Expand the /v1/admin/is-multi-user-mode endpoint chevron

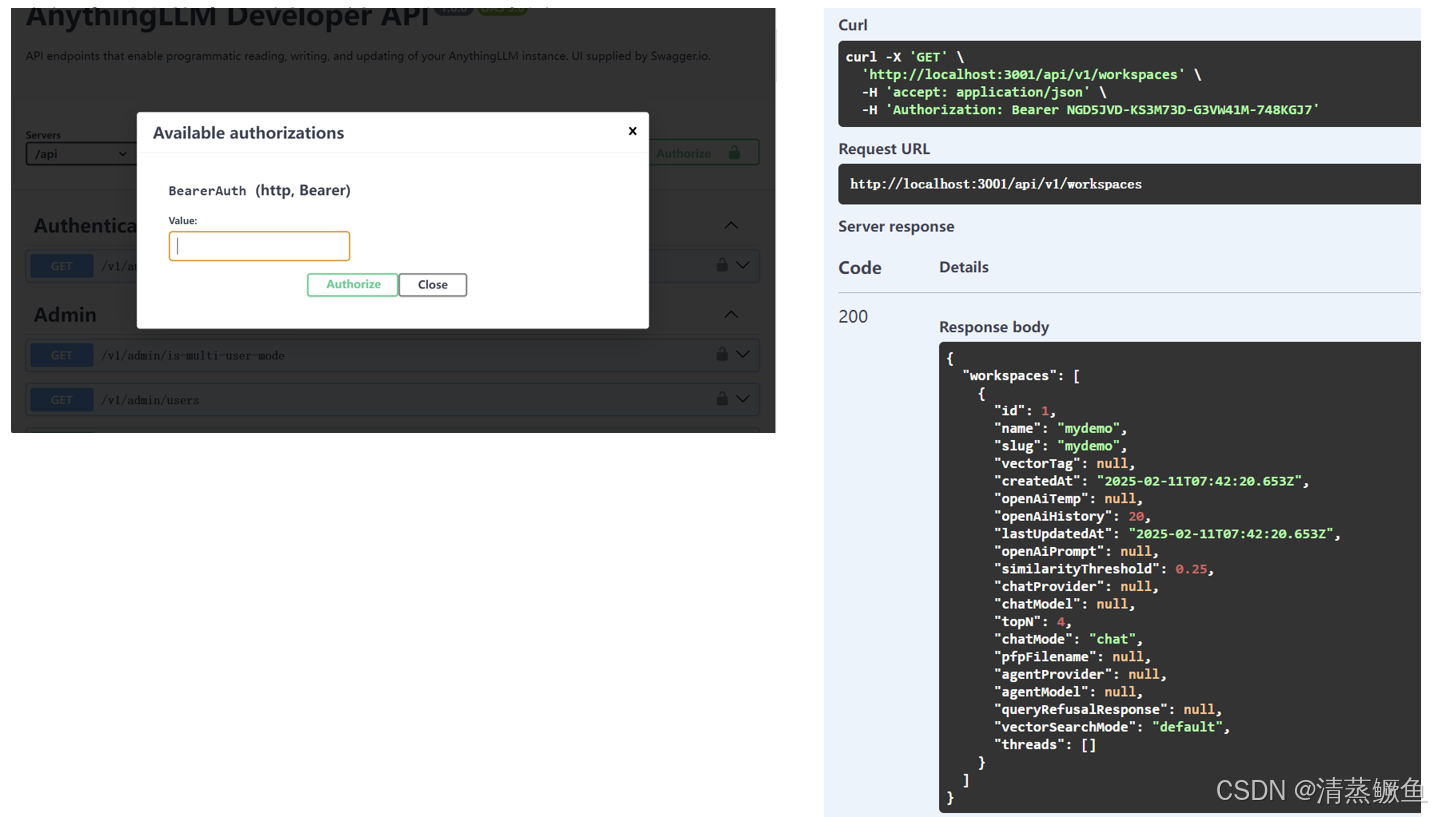coord(742,354)
